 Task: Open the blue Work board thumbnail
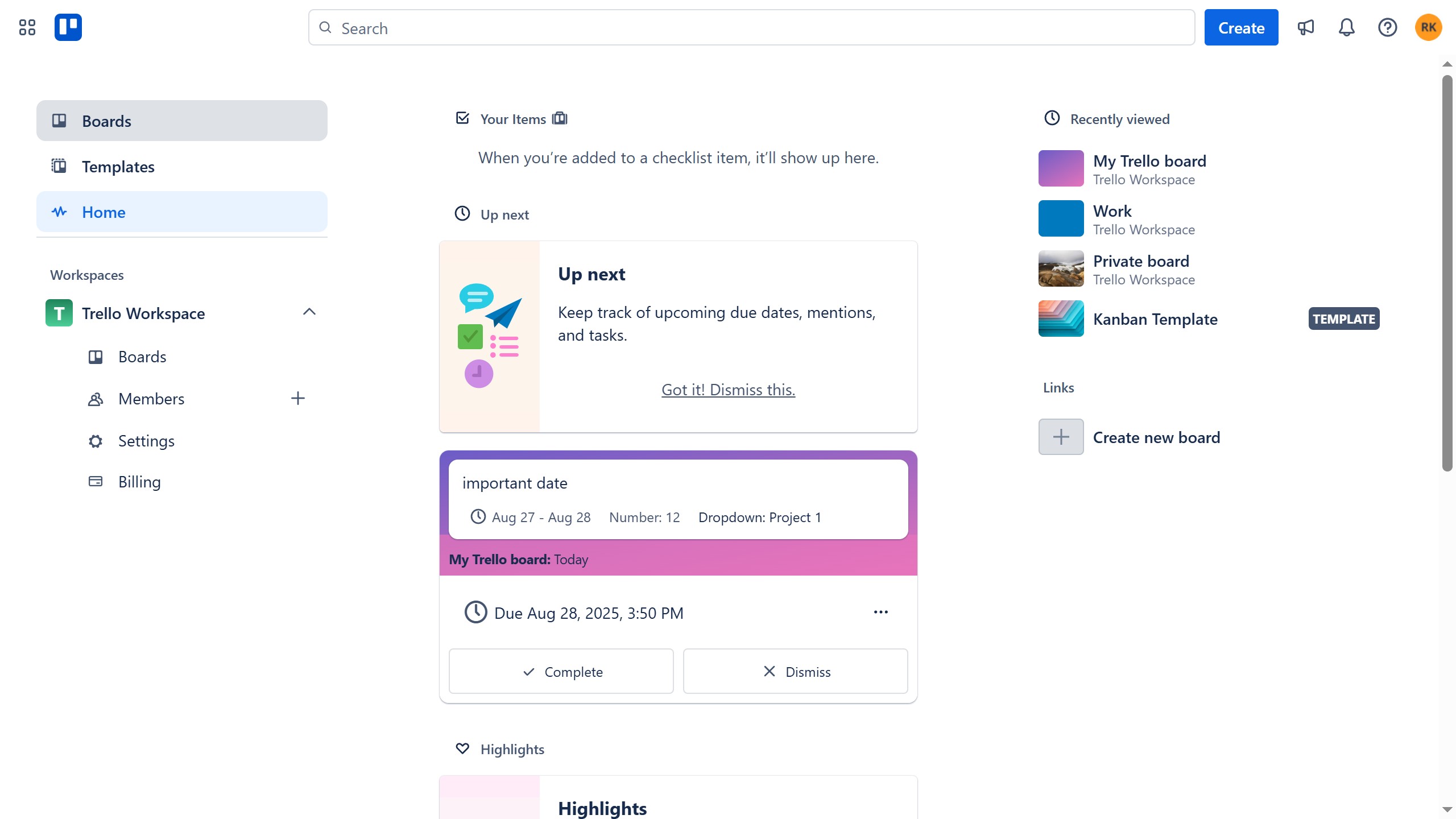pos(1061,218)
